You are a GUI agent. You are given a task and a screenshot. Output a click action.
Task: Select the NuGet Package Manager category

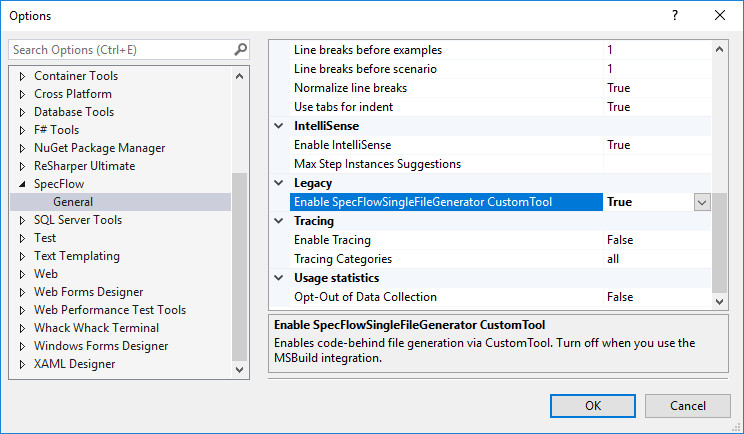tap(100, 148)
